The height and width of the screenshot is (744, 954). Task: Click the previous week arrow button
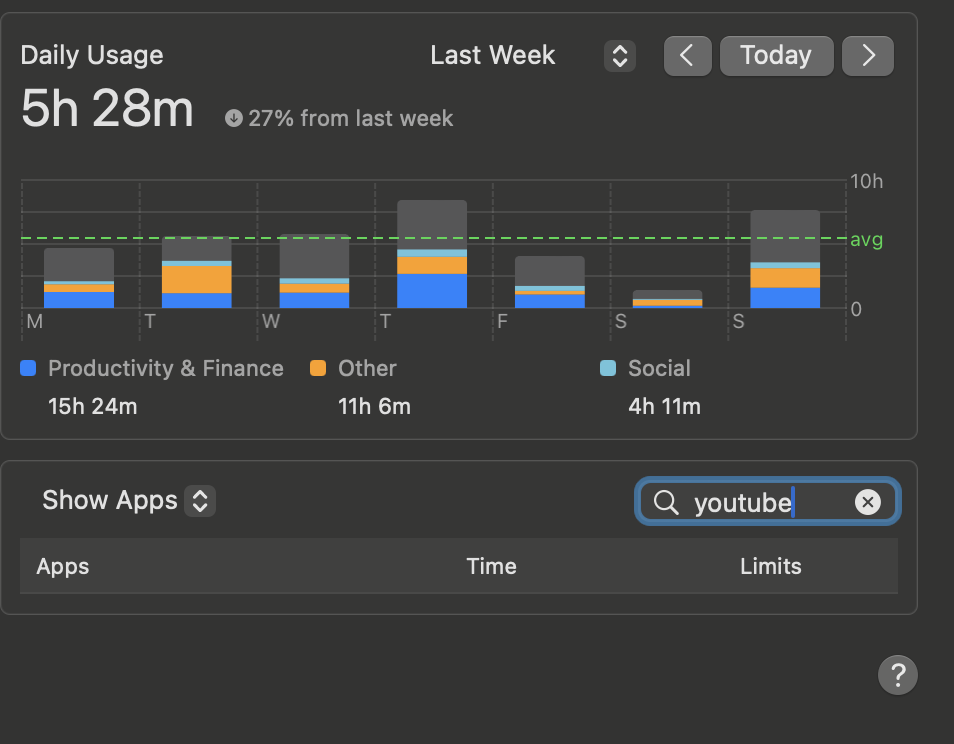(687, 56)
